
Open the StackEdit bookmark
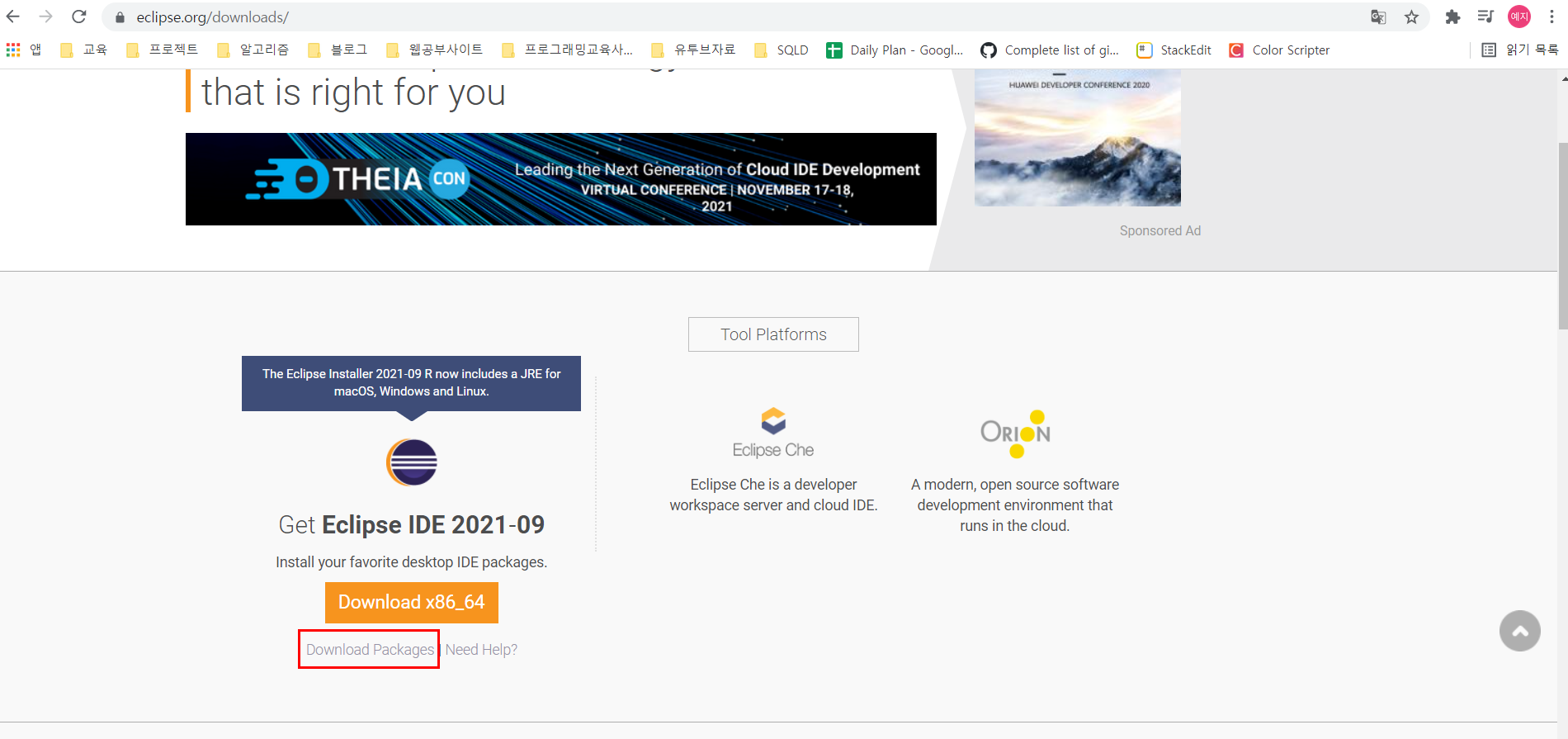pos(1174,50)
